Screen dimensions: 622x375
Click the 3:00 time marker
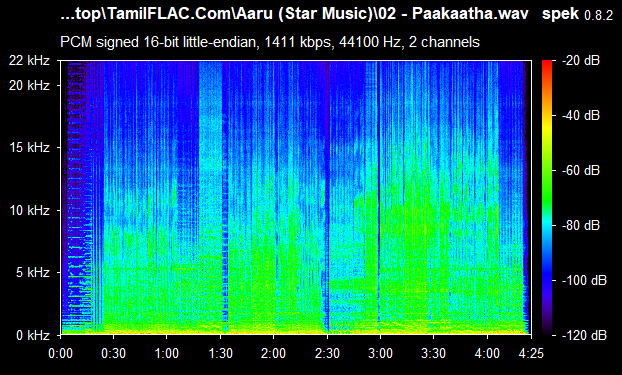[380, 353]
